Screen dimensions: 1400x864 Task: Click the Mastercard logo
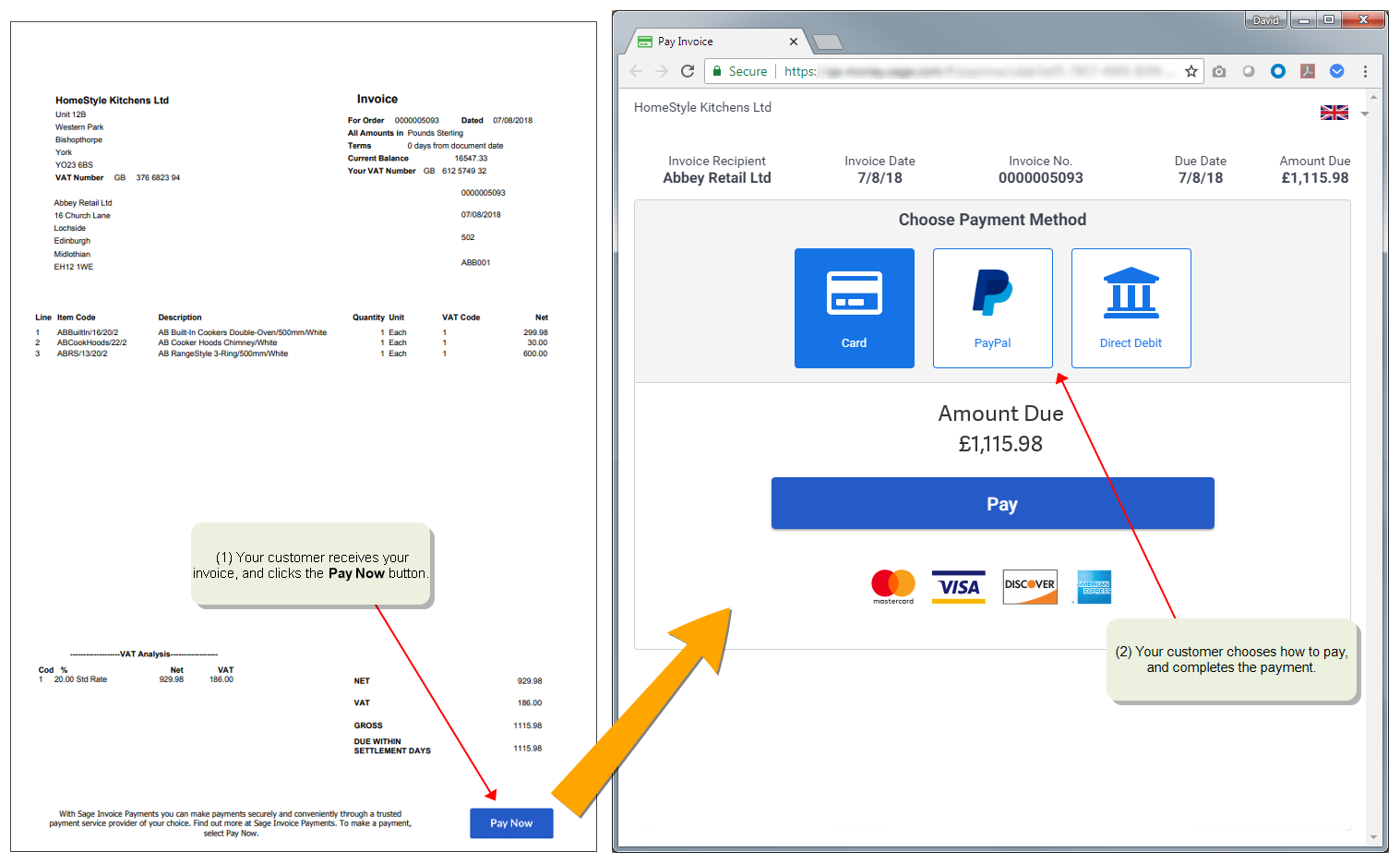891,587
